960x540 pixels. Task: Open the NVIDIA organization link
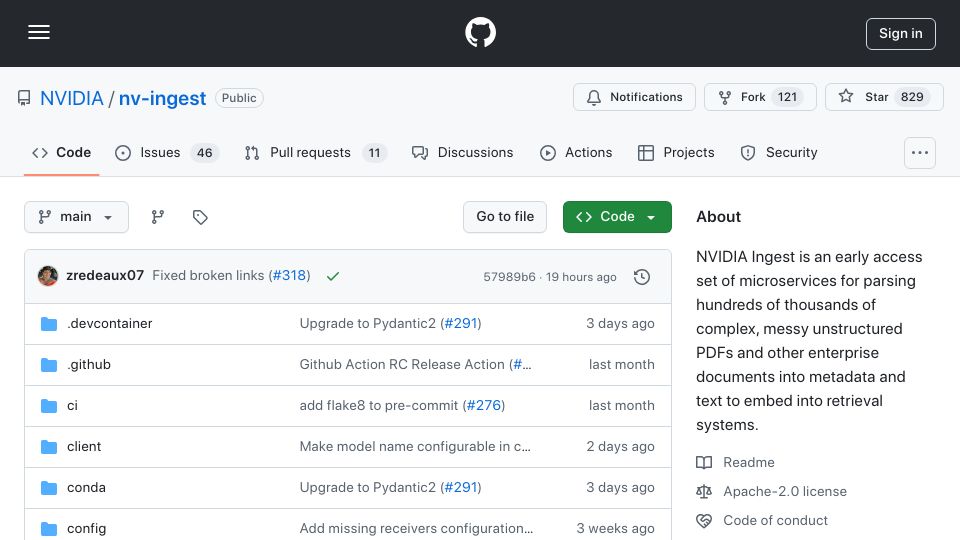72,98
